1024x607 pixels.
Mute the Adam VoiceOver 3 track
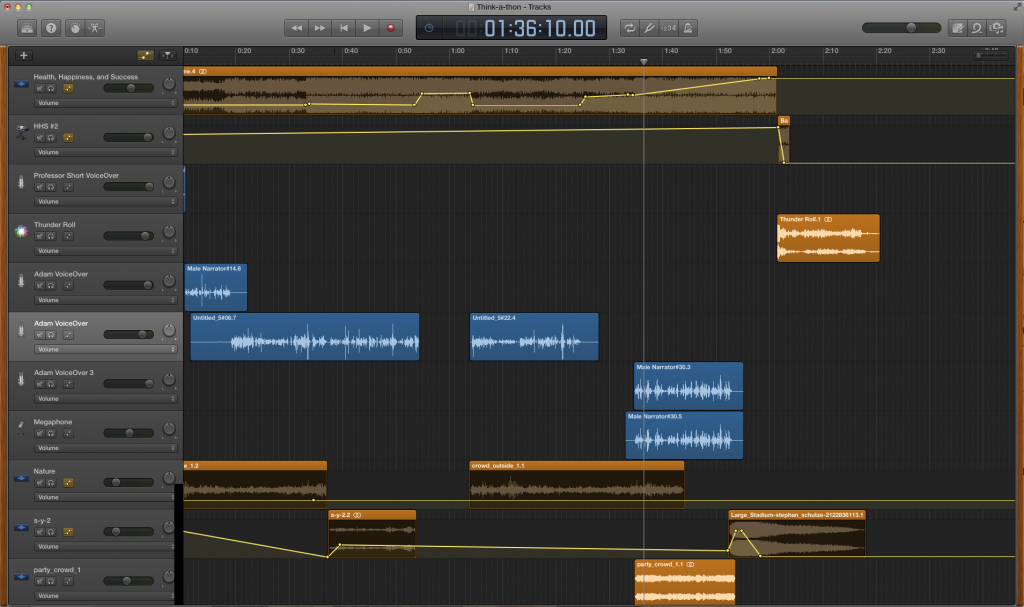[x=39, y=384]
